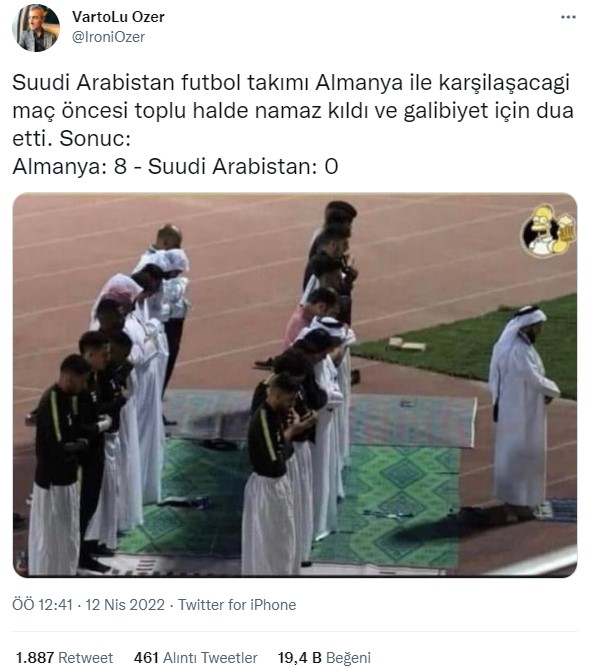Select the tweet text beginning Suudi Arabistan futbol

pyautogui.click(x=293, y=110)
